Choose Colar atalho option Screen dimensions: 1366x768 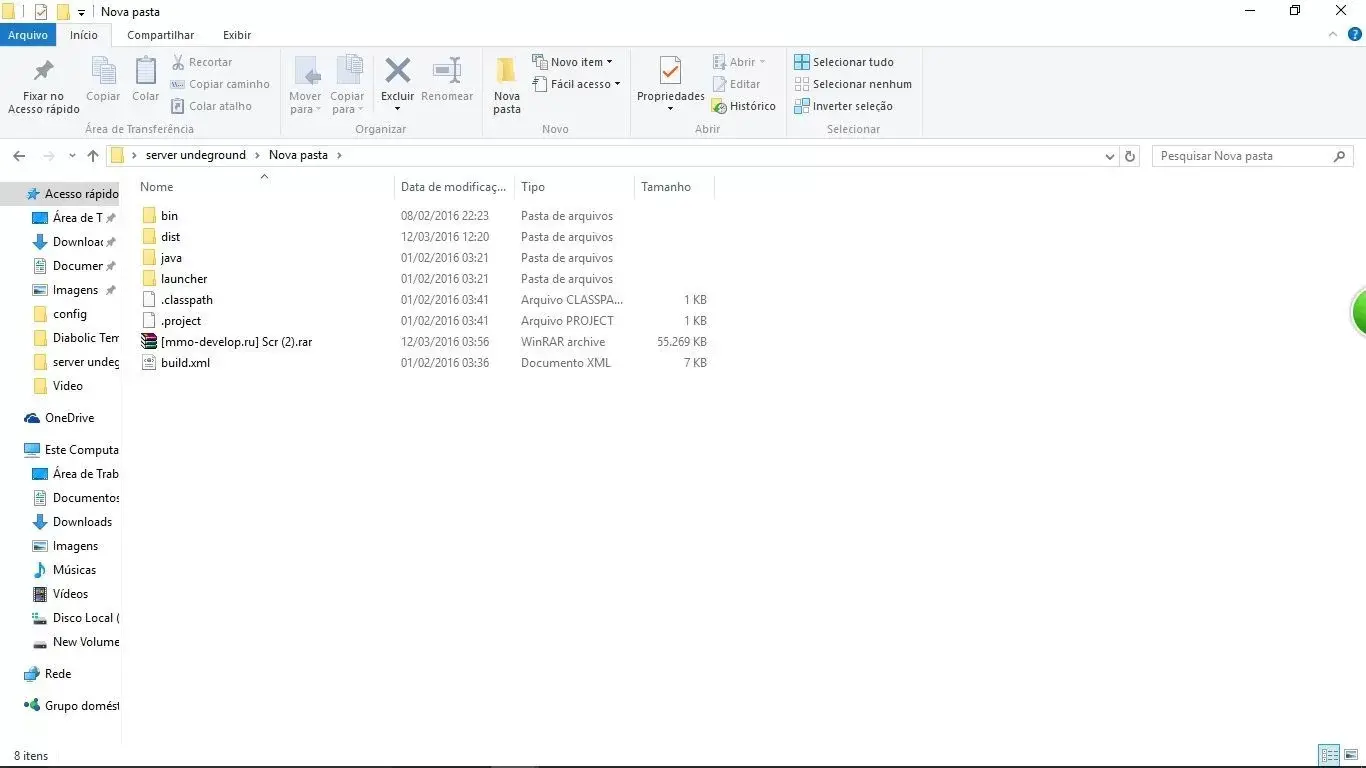[211, 106]
